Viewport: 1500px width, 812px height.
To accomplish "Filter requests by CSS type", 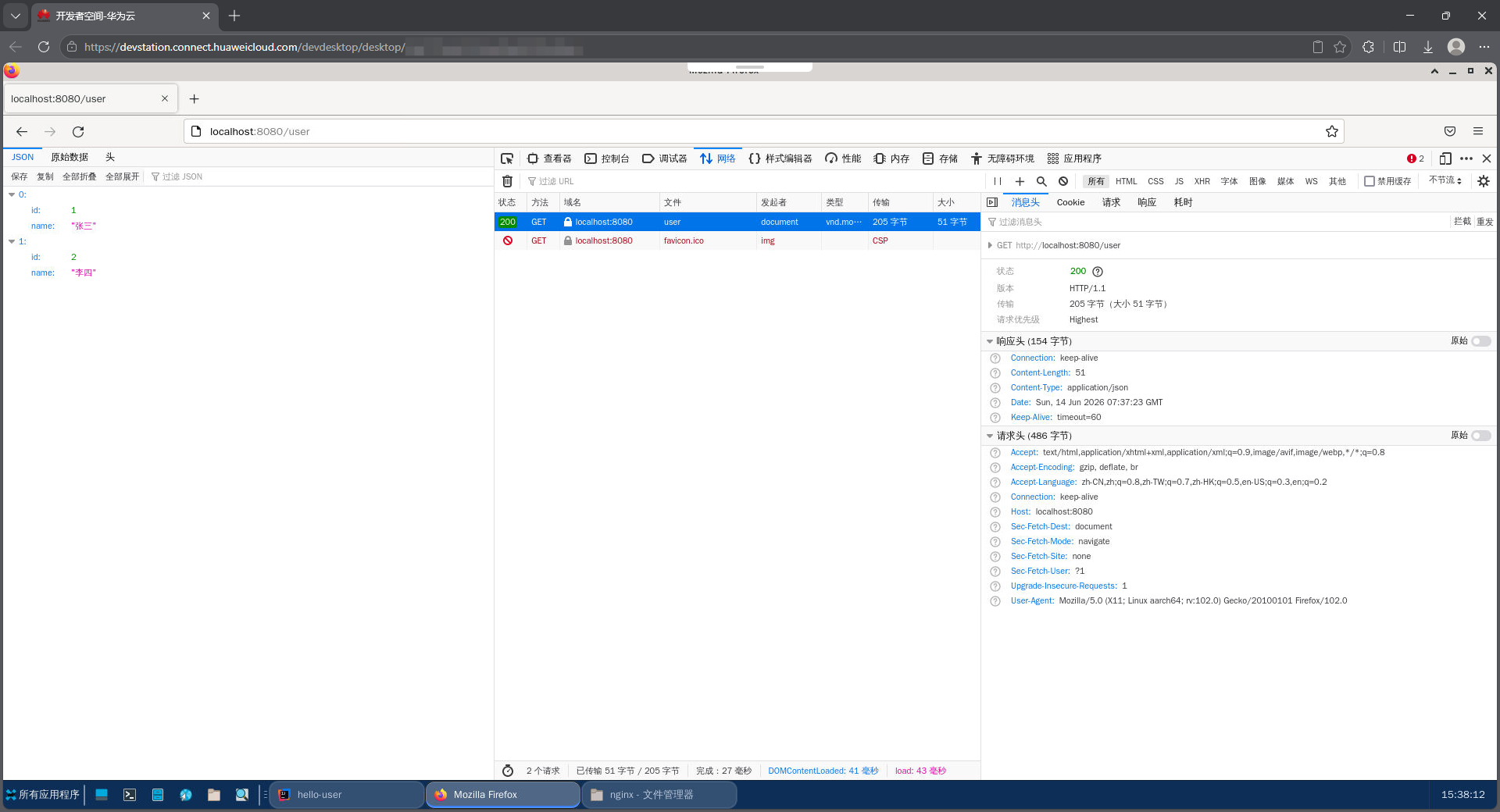I will (1155, 181).
